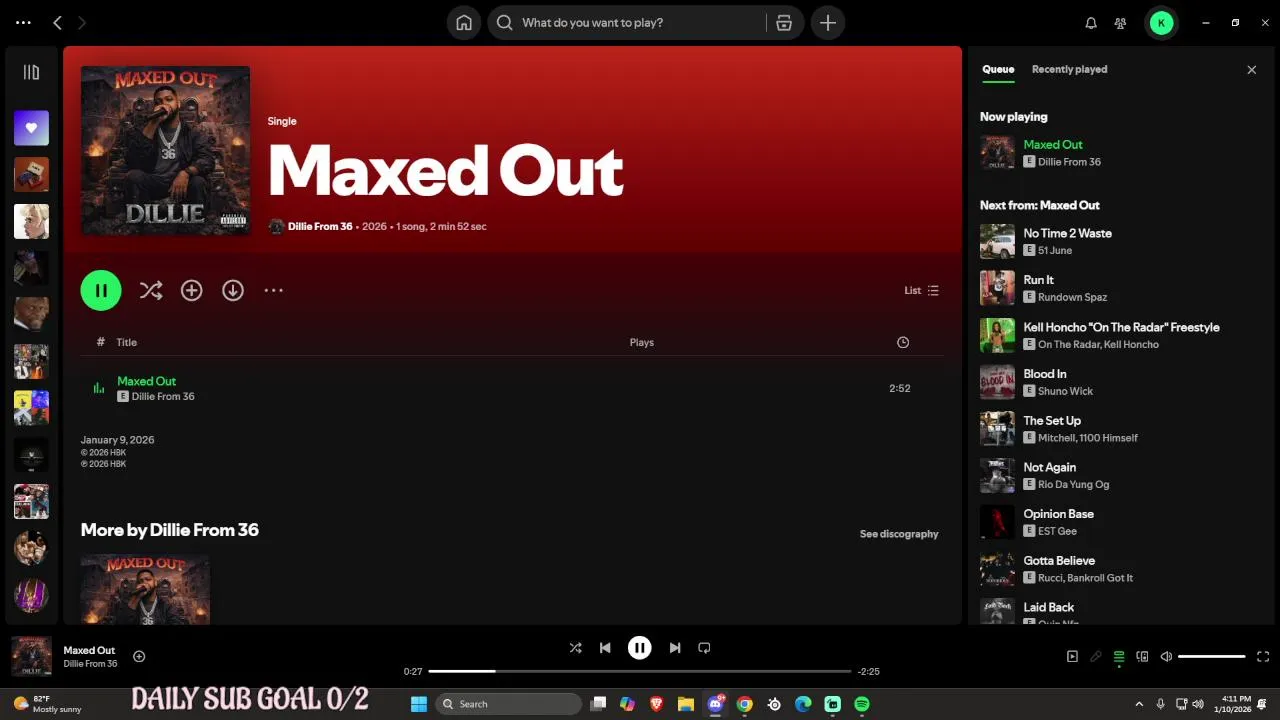This screenshot has height=720, width=1280.
Task: Click the plus Create button in top bar
Action: pos(828,23)
